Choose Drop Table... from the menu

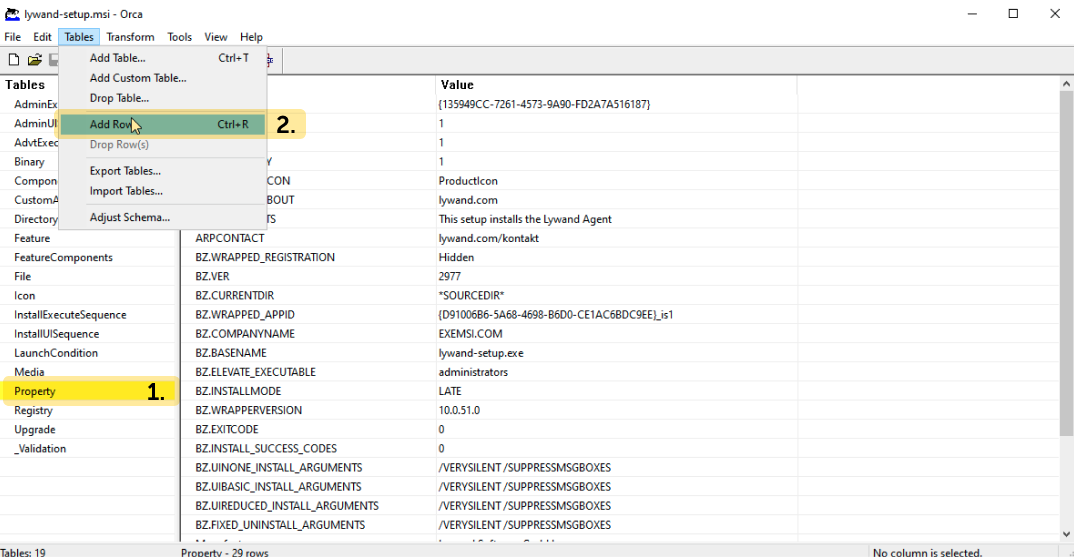pyautogui.click(x=119, y=98)
